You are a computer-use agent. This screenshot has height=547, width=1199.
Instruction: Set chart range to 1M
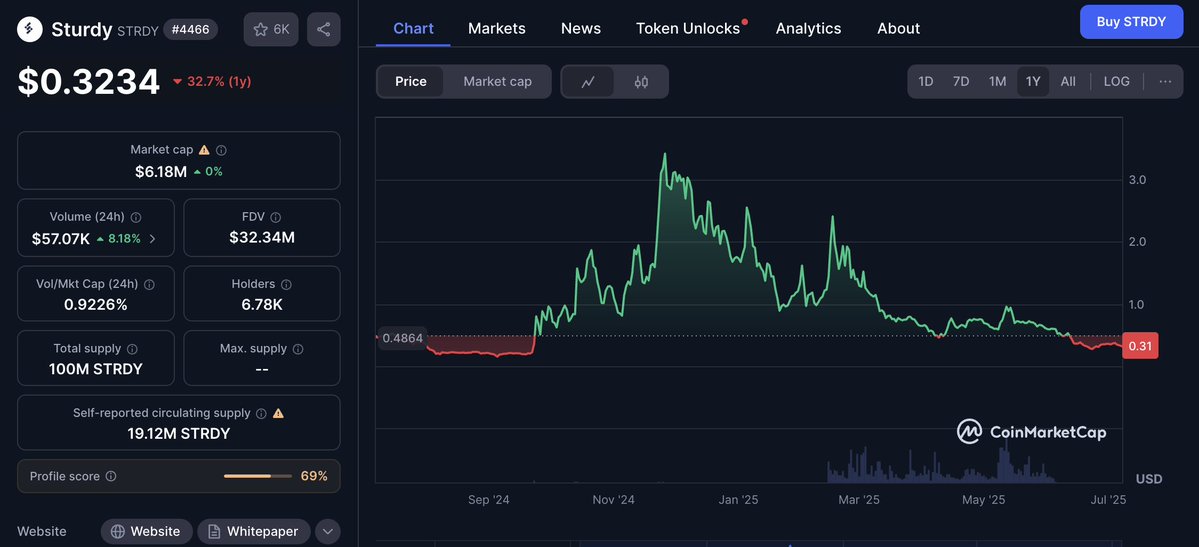point(997,81)
